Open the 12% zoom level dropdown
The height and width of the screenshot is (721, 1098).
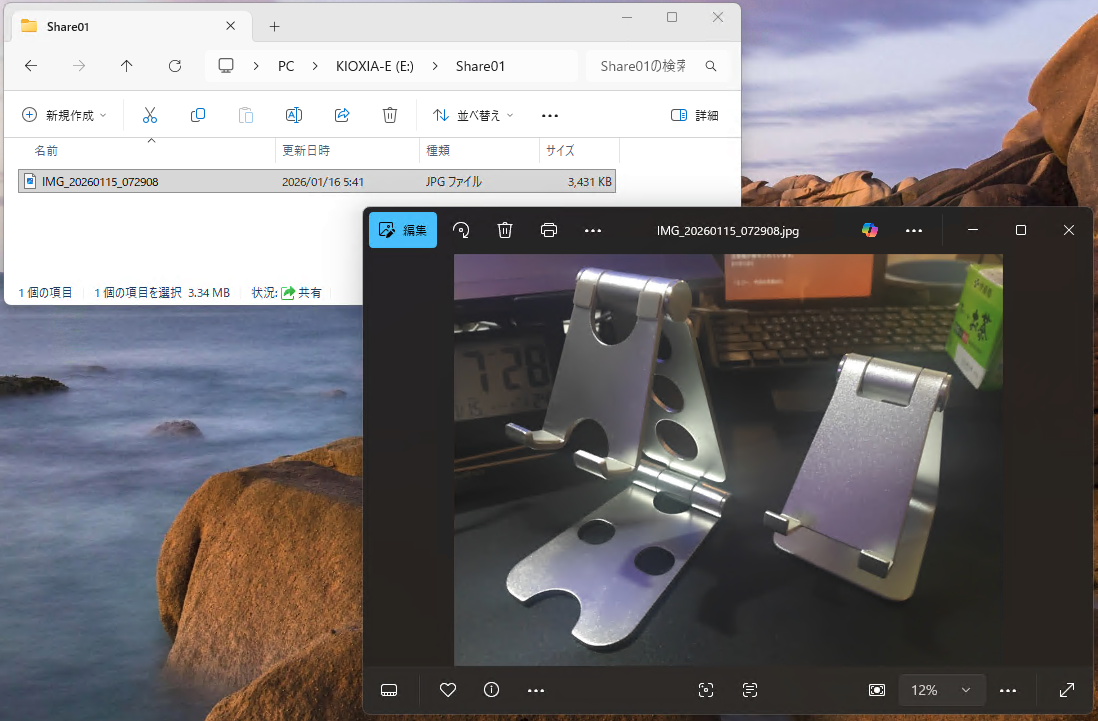pyautogui.click(x=941, y=690)
